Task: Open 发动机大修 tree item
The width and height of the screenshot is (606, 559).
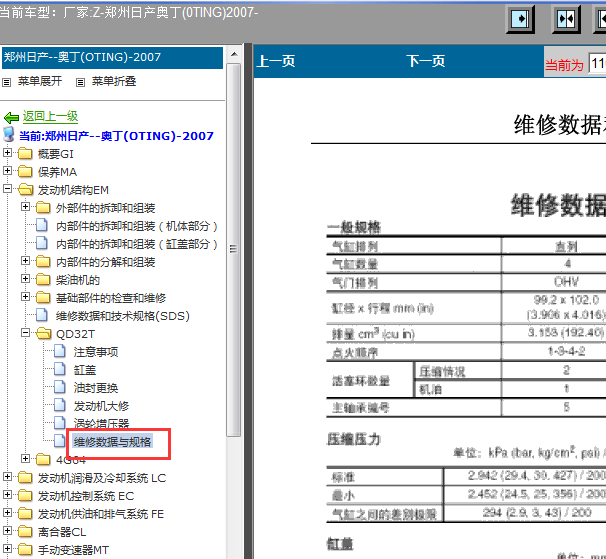Action: (101, 406)
